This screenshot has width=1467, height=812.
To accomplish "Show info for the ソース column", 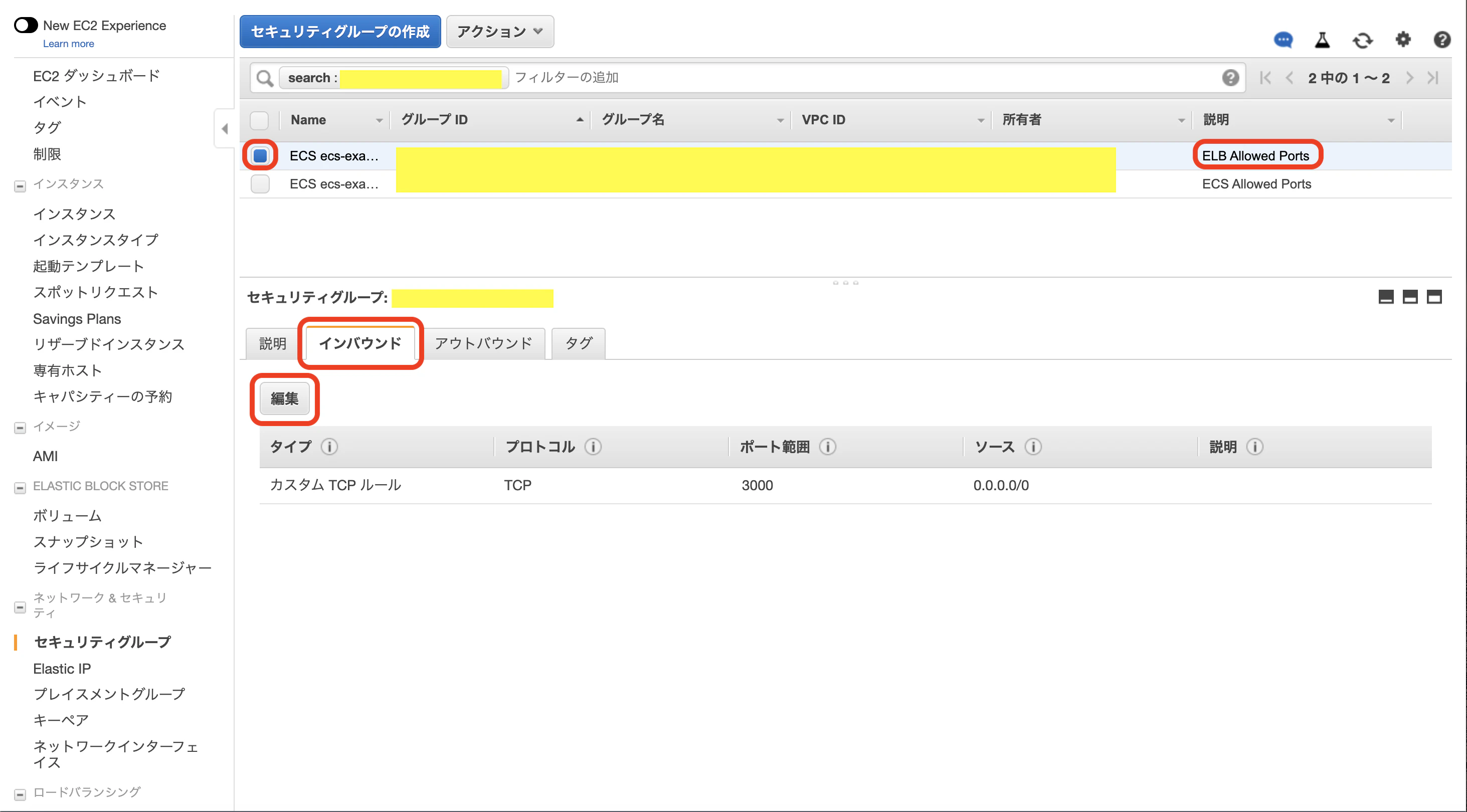I will (x=1033, y=447).
